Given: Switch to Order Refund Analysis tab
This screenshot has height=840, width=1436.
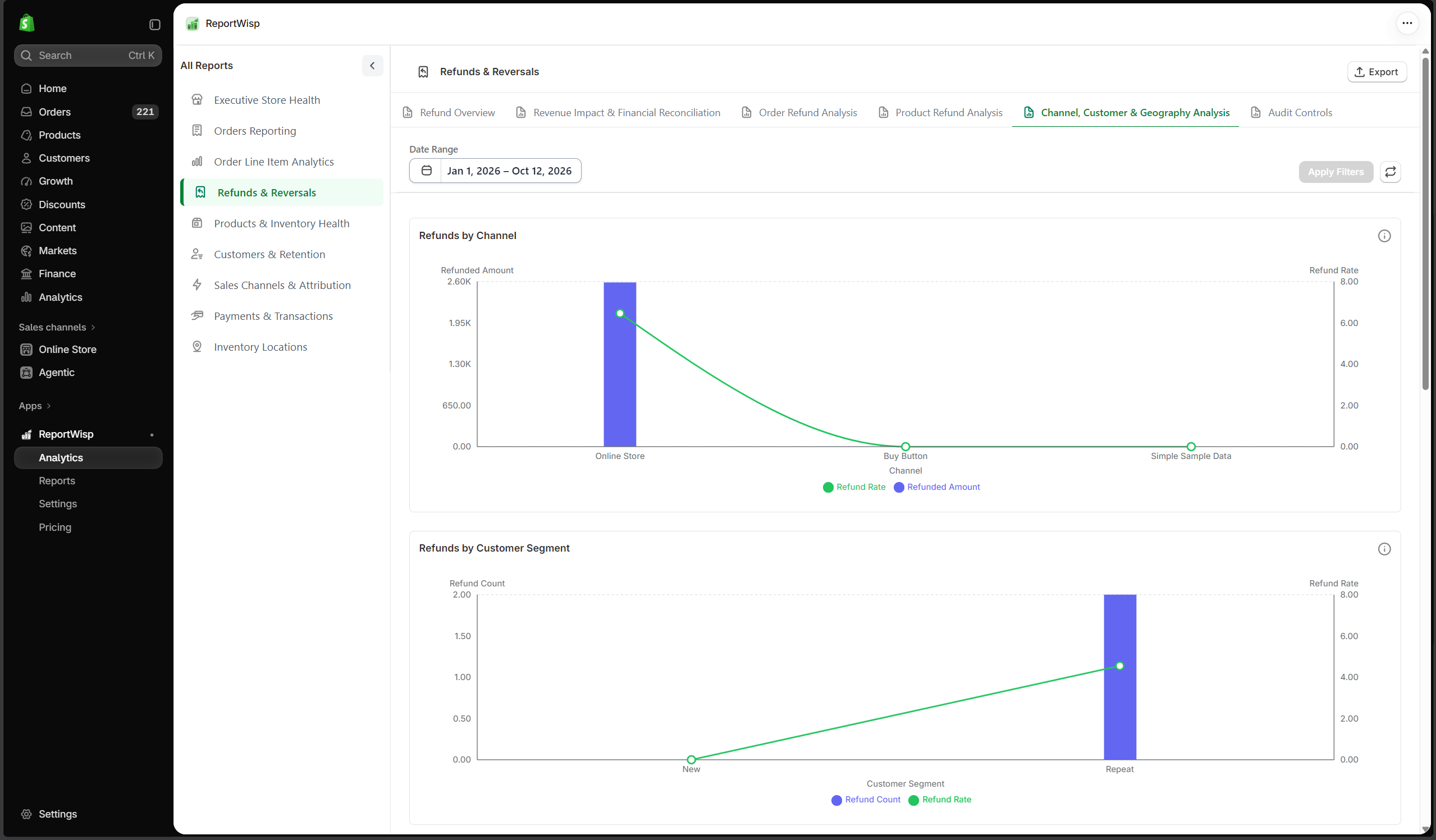Looking at the screenshot, I should (799, 113).
